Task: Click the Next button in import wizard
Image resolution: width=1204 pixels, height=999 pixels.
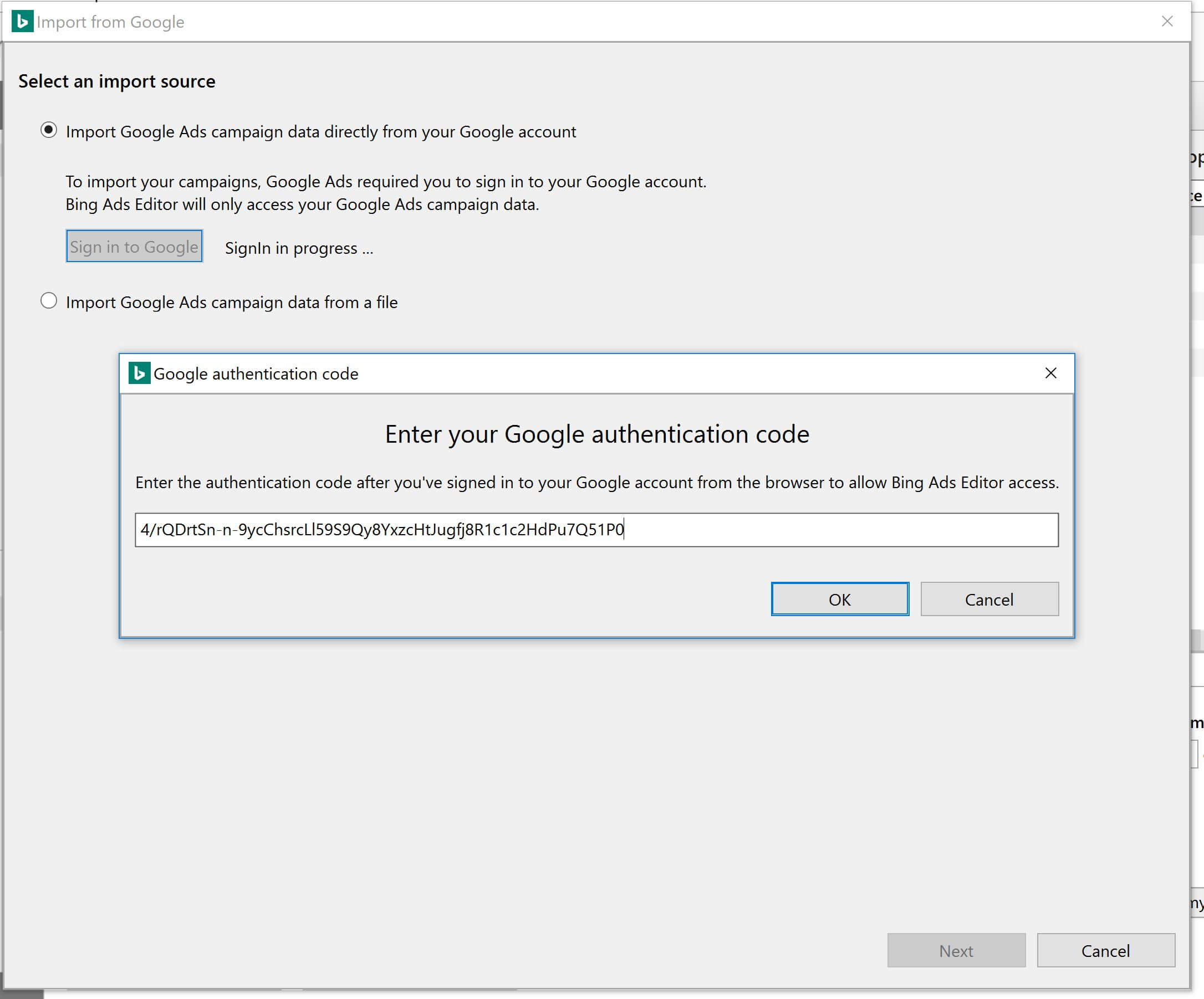Action: point(956,951)
